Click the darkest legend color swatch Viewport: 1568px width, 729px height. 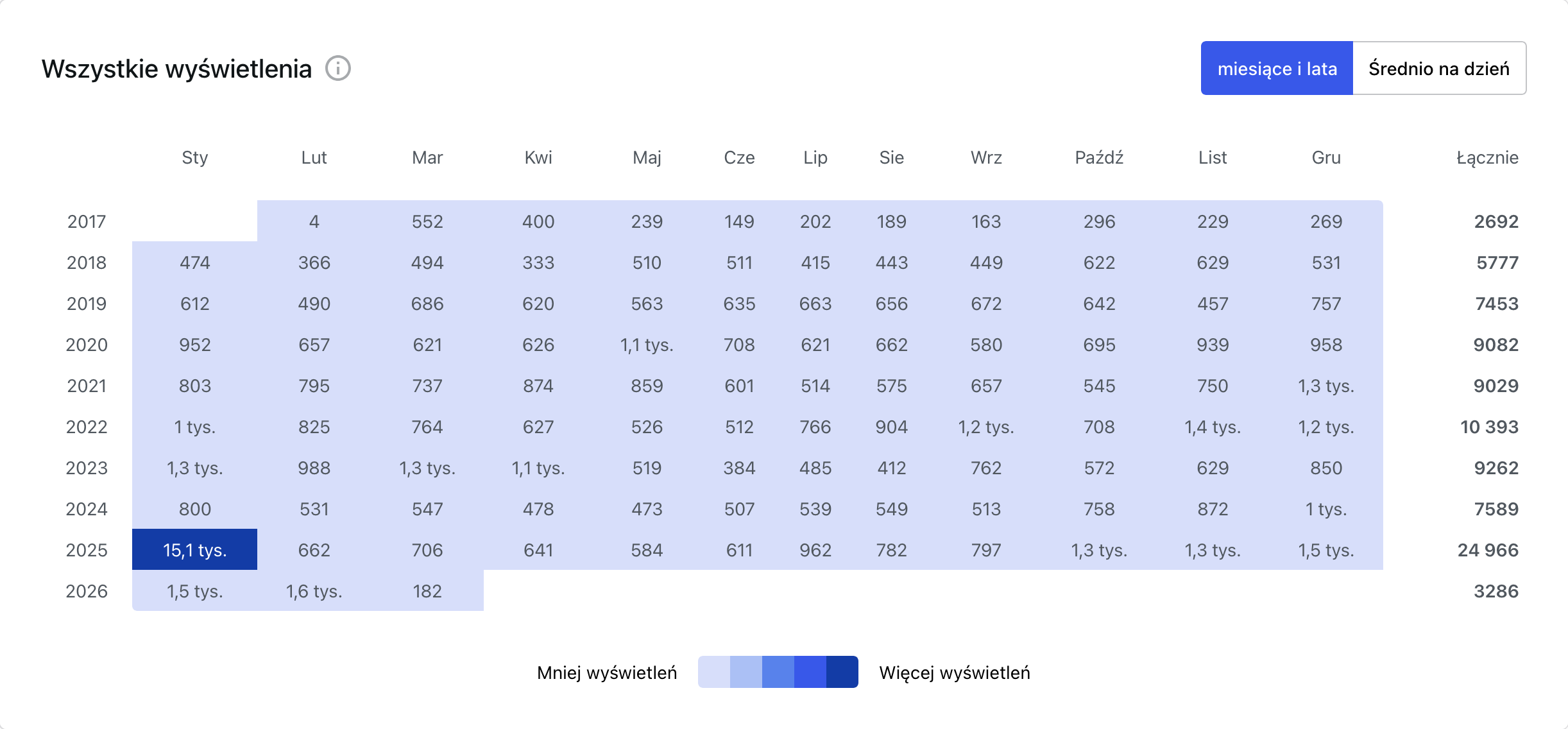(x=842, y=672)
